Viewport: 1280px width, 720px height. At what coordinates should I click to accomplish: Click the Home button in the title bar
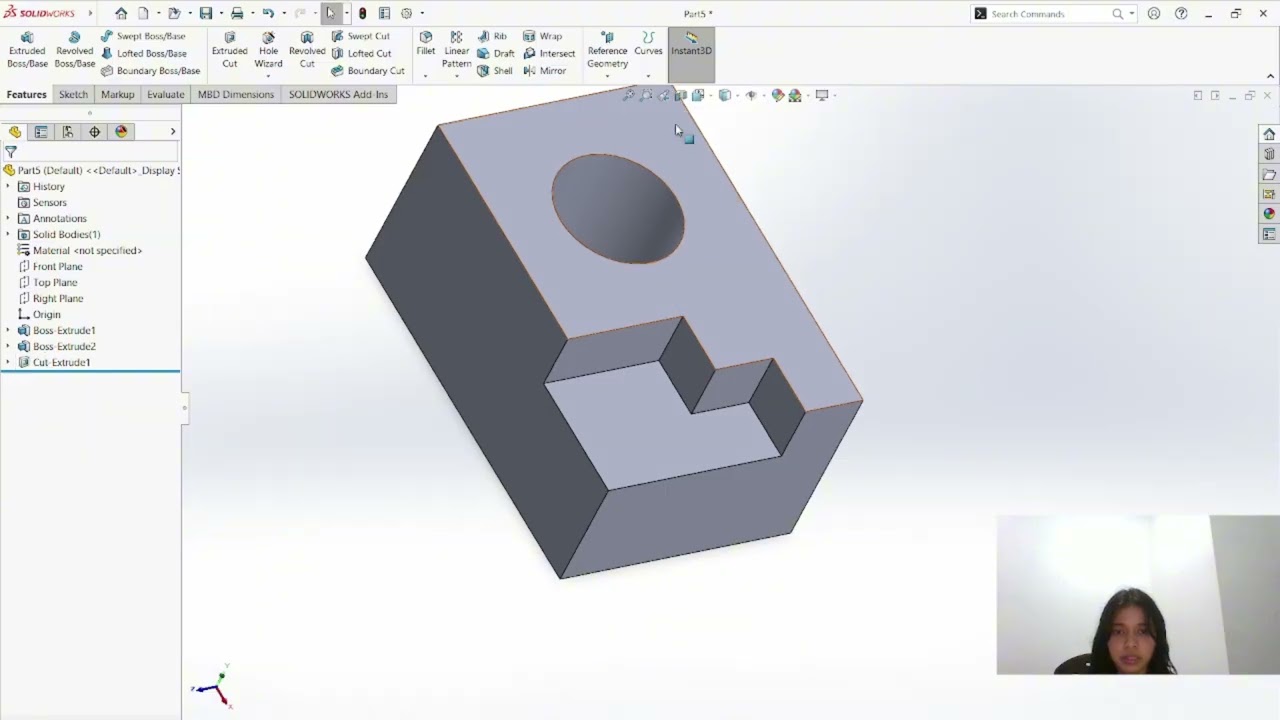[121, 13]
